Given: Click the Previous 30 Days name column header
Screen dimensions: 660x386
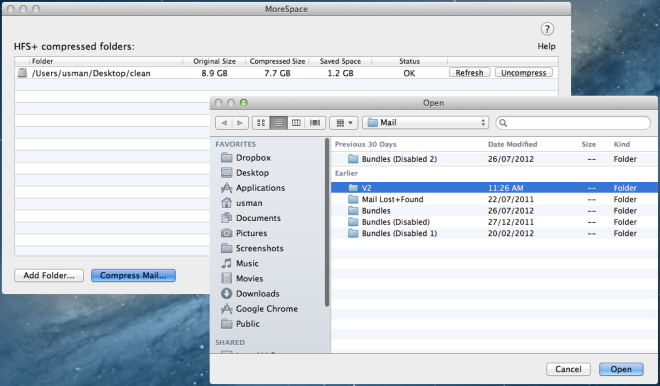Looking at the screenshot, I should (365, 144).
